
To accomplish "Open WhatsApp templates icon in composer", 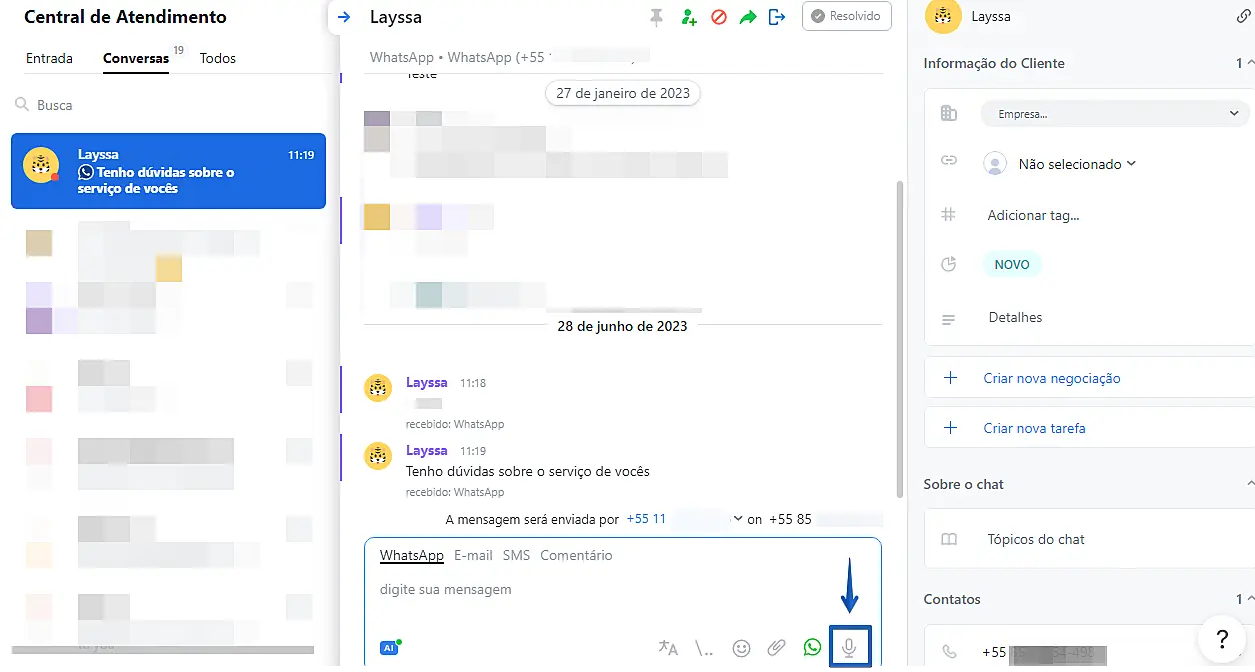I will point(812,648).
